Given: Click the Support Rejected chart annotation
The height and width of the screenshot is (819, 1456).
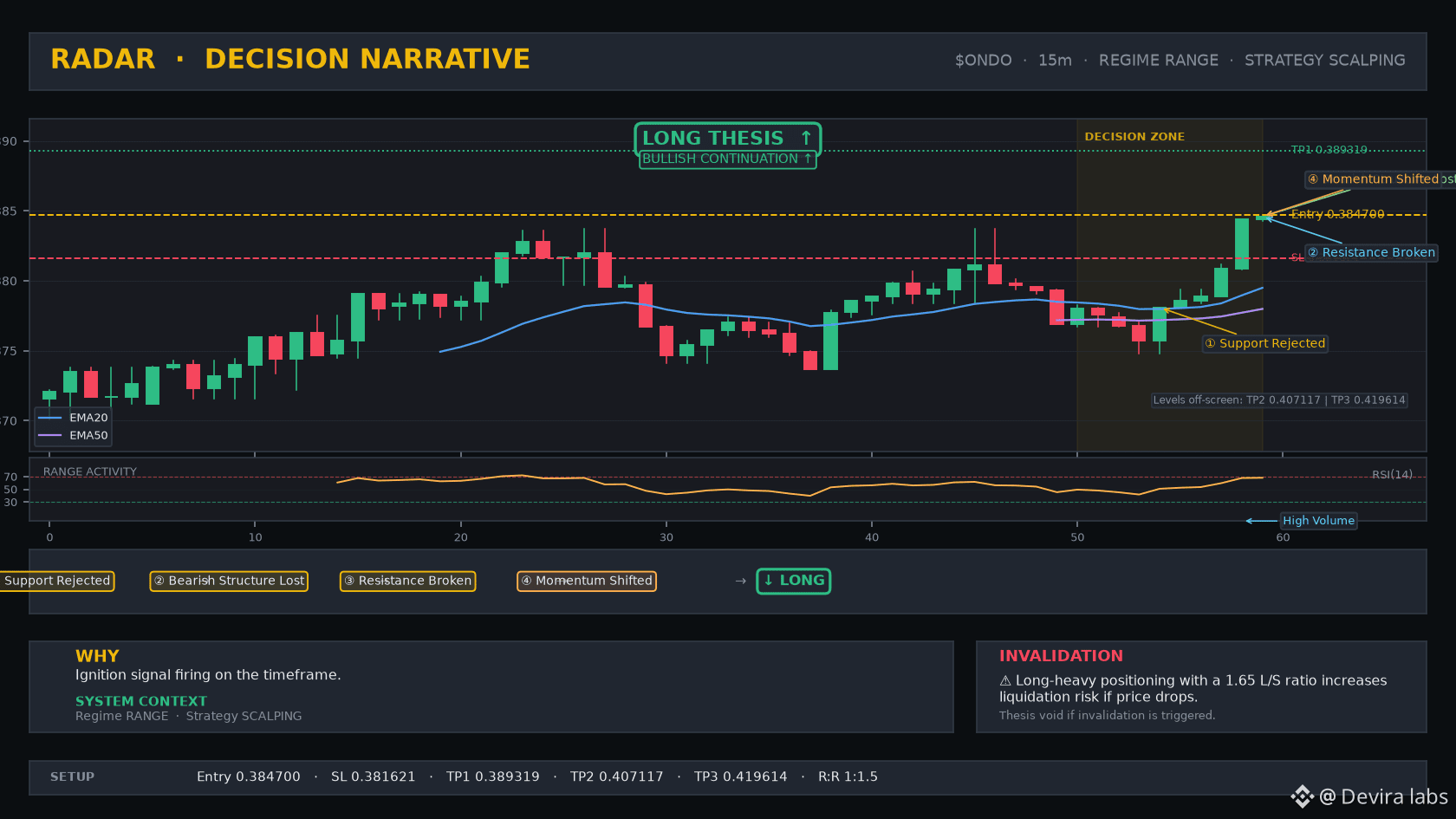Looking at the screenshot, I should tap(1265, 343).
